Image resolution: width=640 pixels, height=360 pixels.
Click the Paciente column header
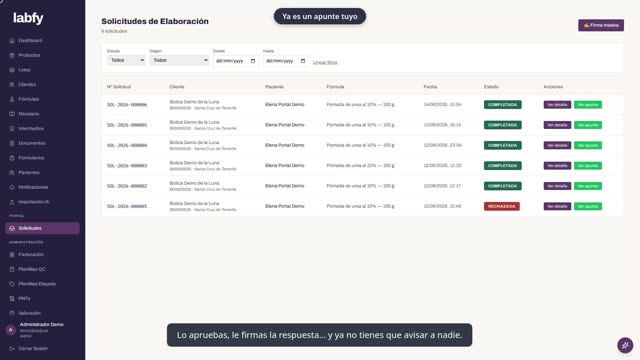coord(274,87)
